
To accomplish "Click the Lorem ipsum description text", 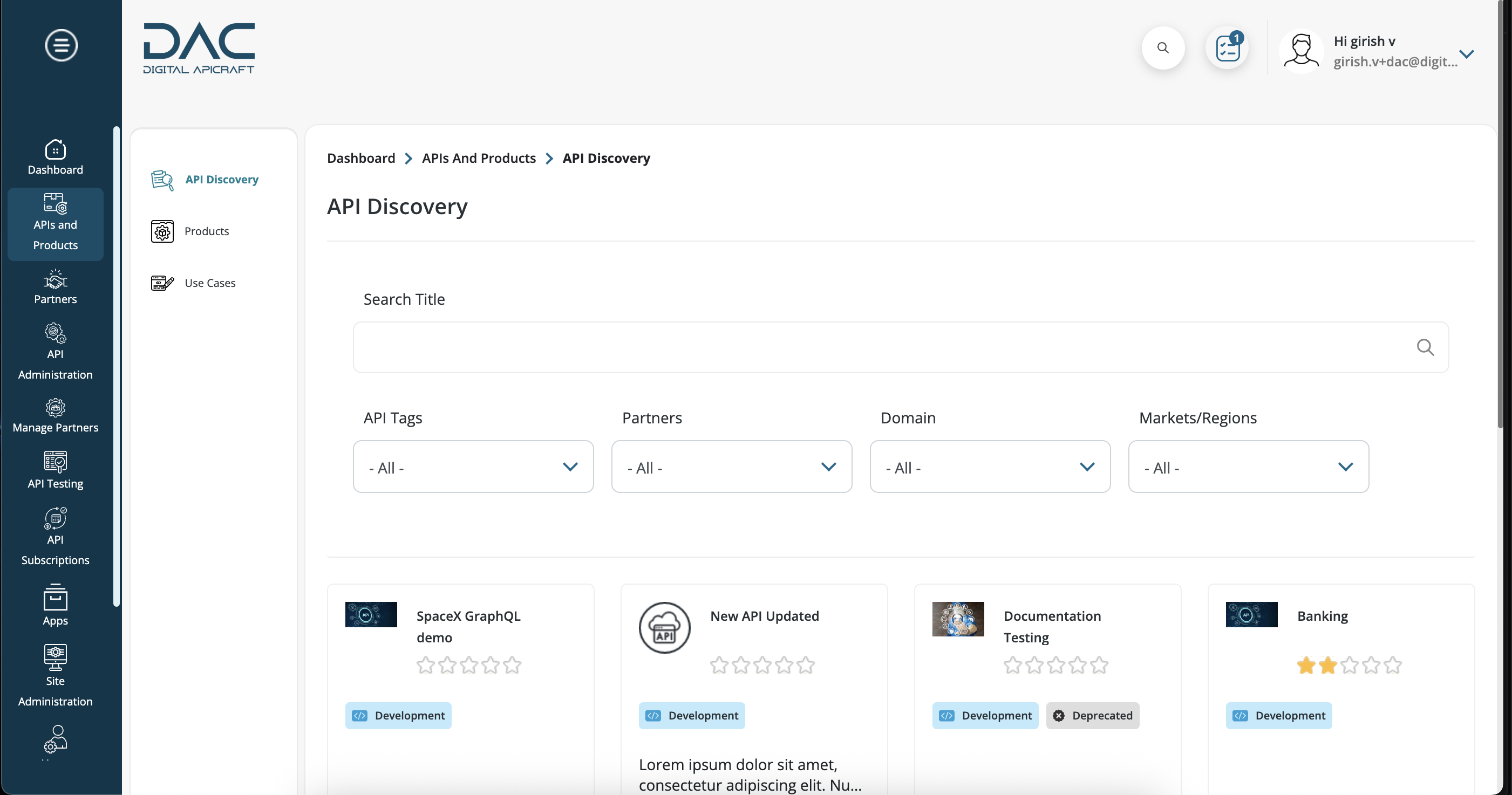I will [750, 775].
